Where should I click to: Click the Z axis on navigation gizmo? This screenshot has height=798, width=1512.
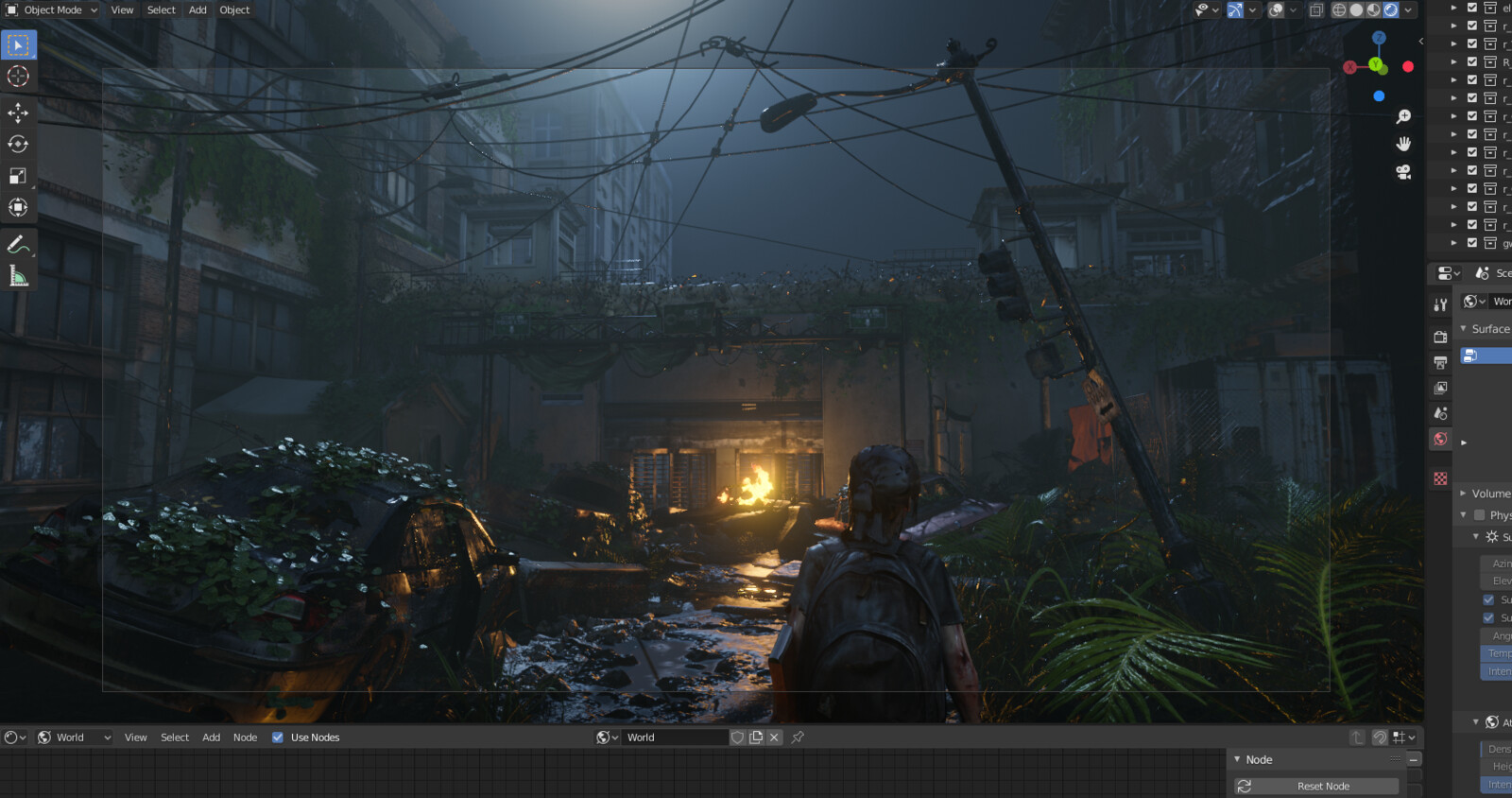[1379, 38]
